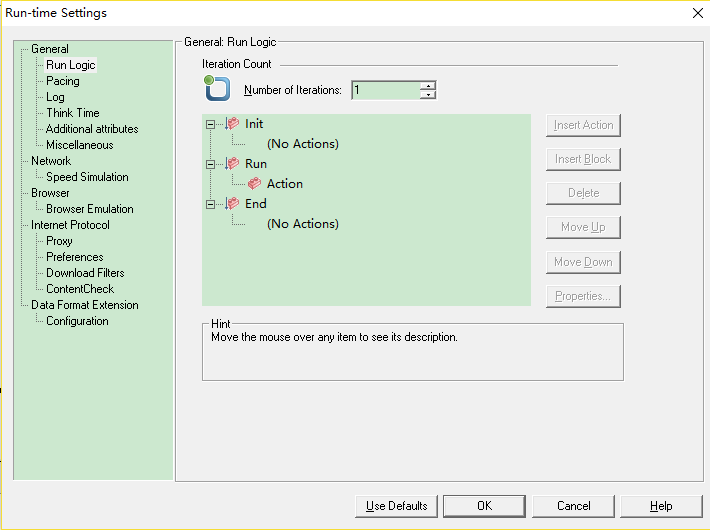Open the Pacing settings
The height and width of the screenshot is (530, 710).
[63, 81]
